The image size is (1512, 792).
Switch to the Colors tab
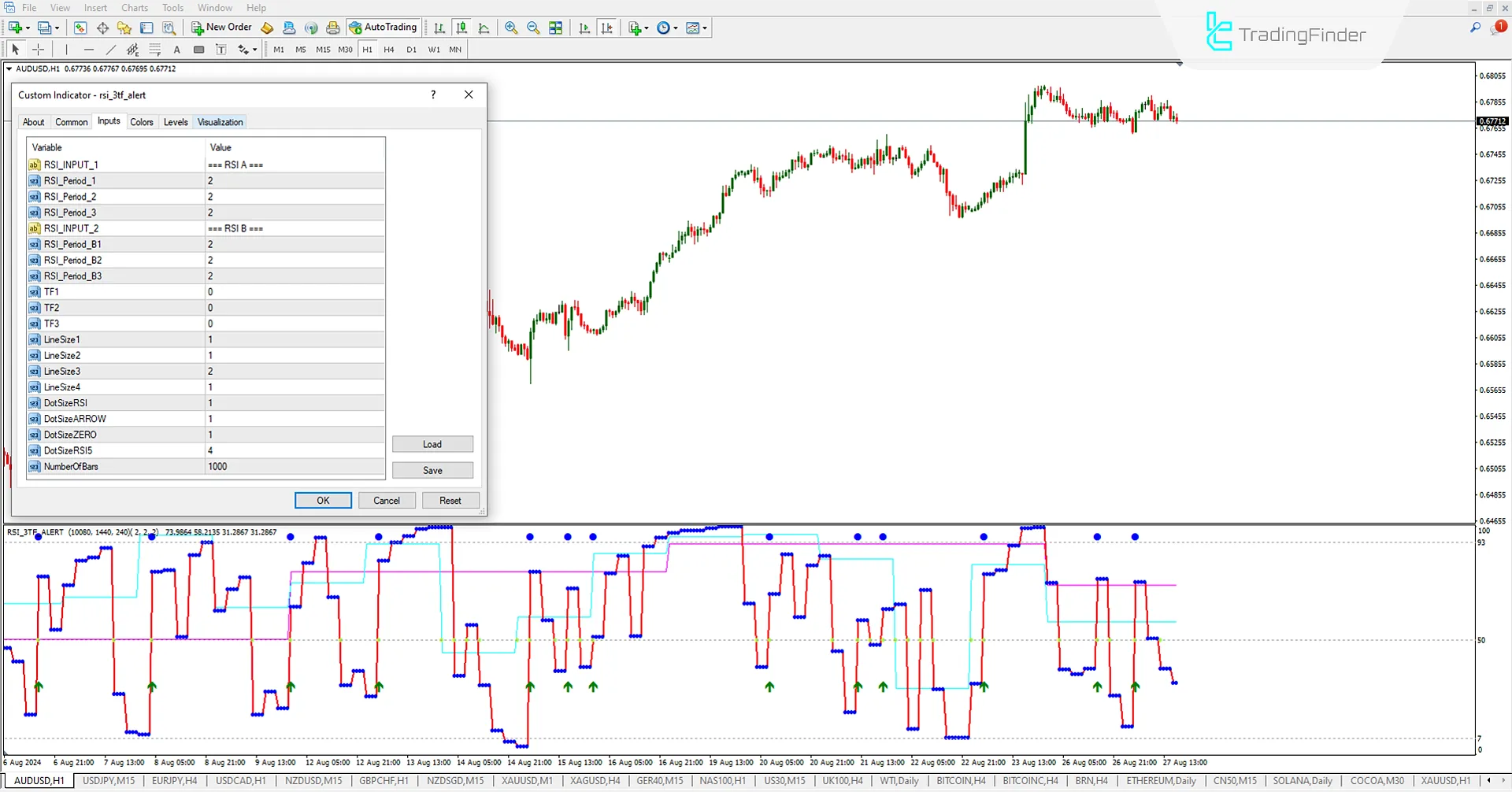(142, 122)
